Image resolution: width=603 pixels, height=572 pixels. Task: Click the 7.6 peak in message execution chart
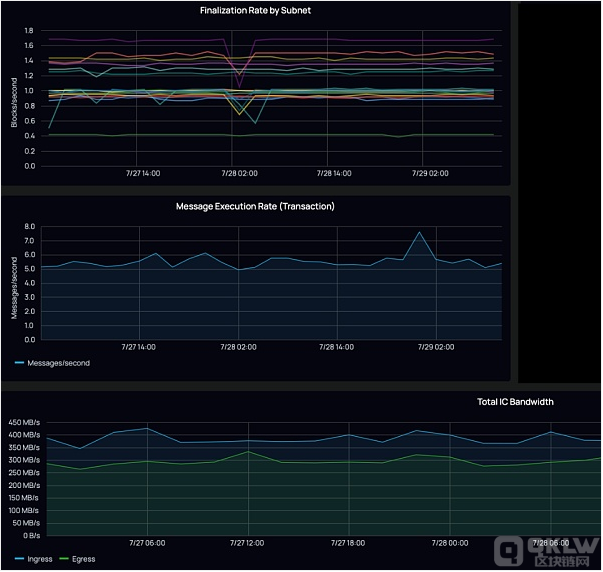tap(419, 232)
